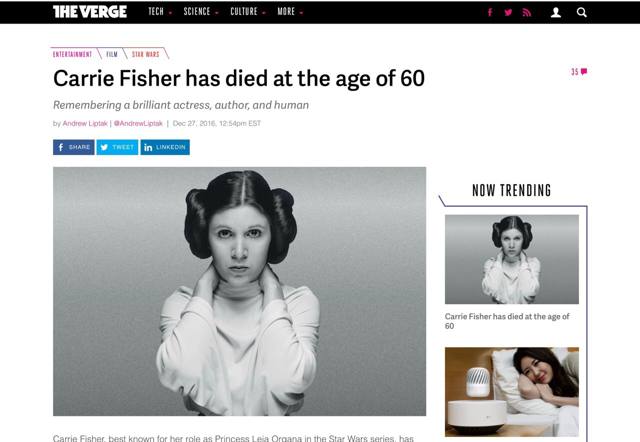
Task: Expand the More dropdown menu
Action: point(290,12)
